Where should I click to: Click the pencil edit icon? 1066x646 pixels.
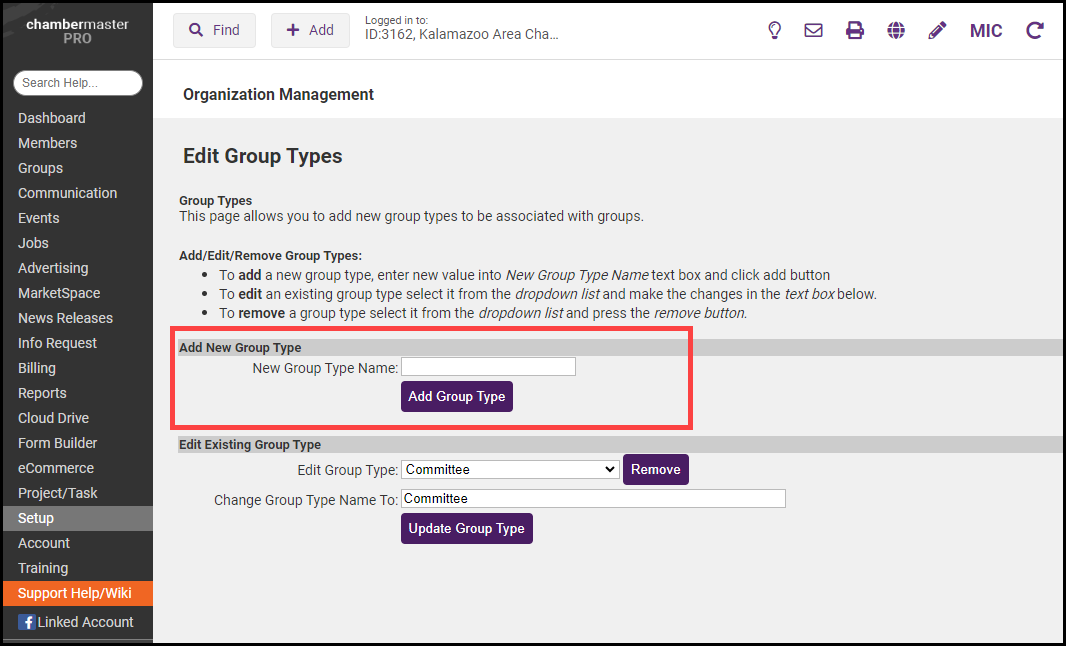pyautogui.click(x=937, y=30)
